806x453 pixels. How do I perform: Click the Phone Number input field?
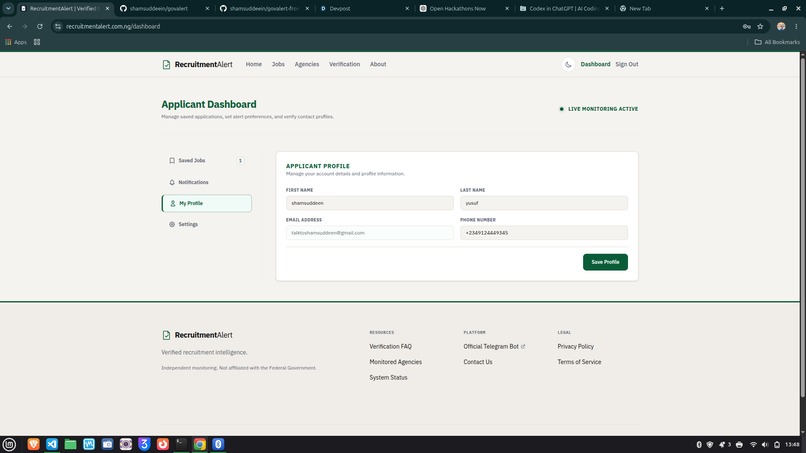coord(544,233)
